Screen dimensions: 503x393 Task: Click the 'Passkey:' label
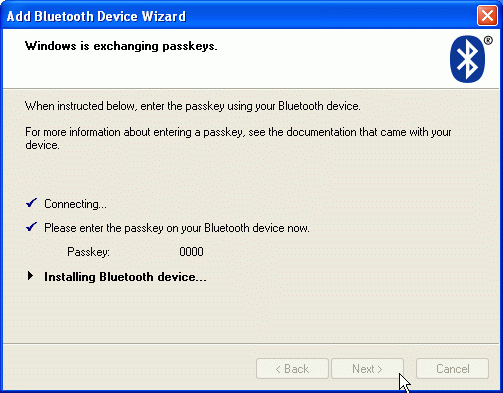click(x=88, y=252)
